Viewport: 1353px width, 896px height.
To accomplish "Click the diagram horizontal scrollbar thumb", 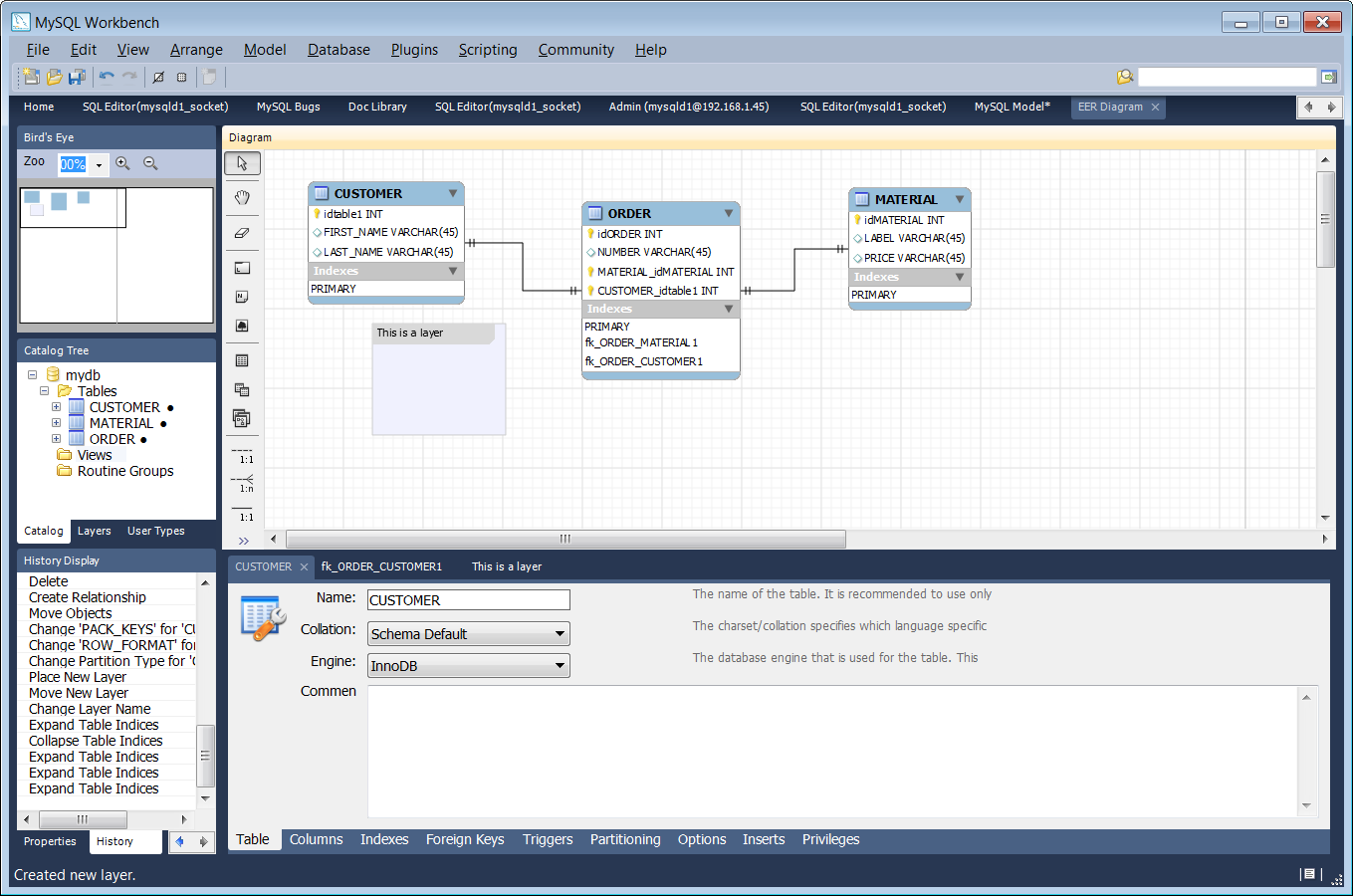I will (x=565, y=539).
